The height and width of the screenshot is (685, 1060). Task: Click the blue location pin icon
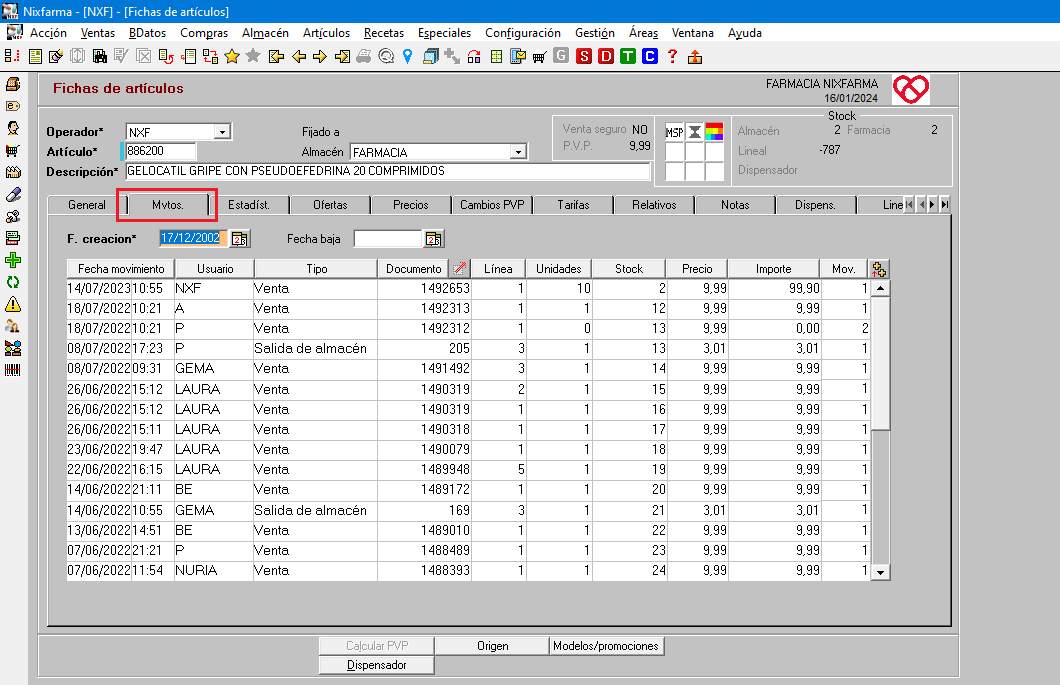(x=408, y=57)
